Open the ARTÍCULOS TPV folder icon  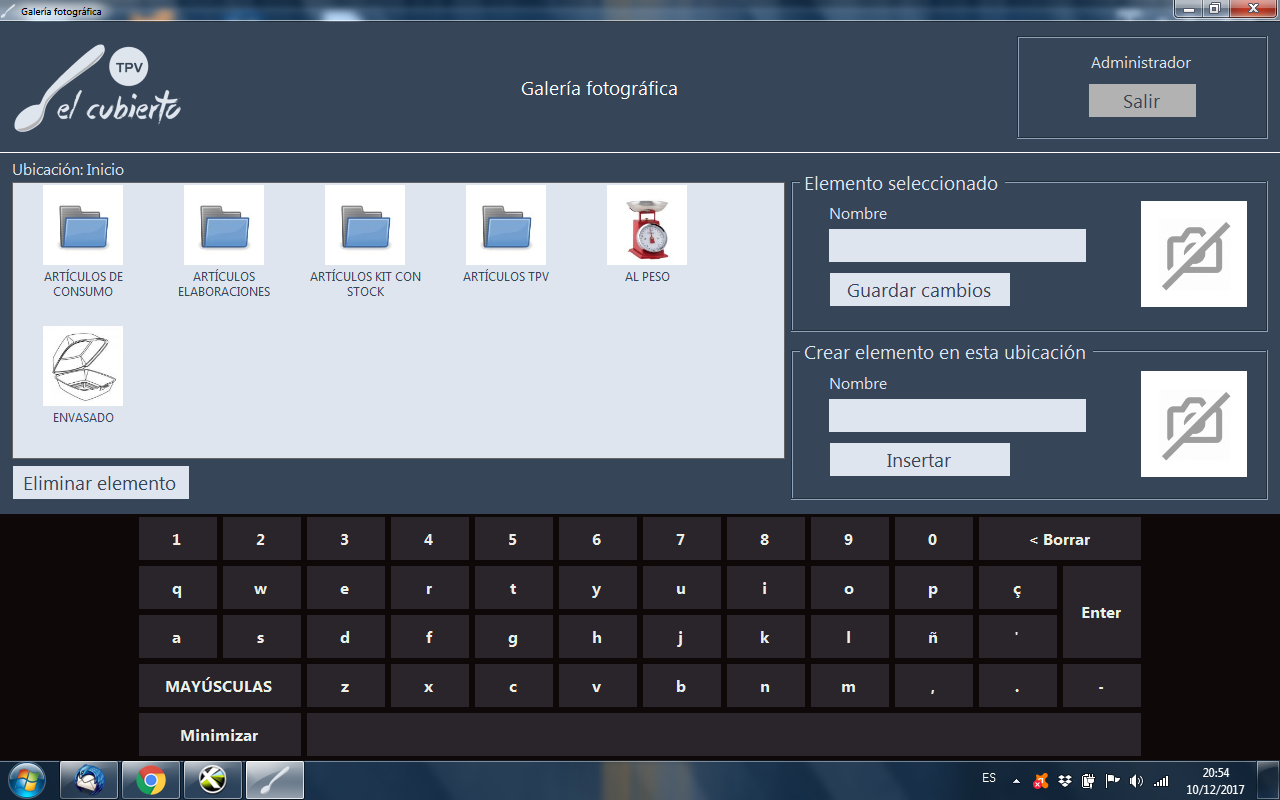click(506, 225)
